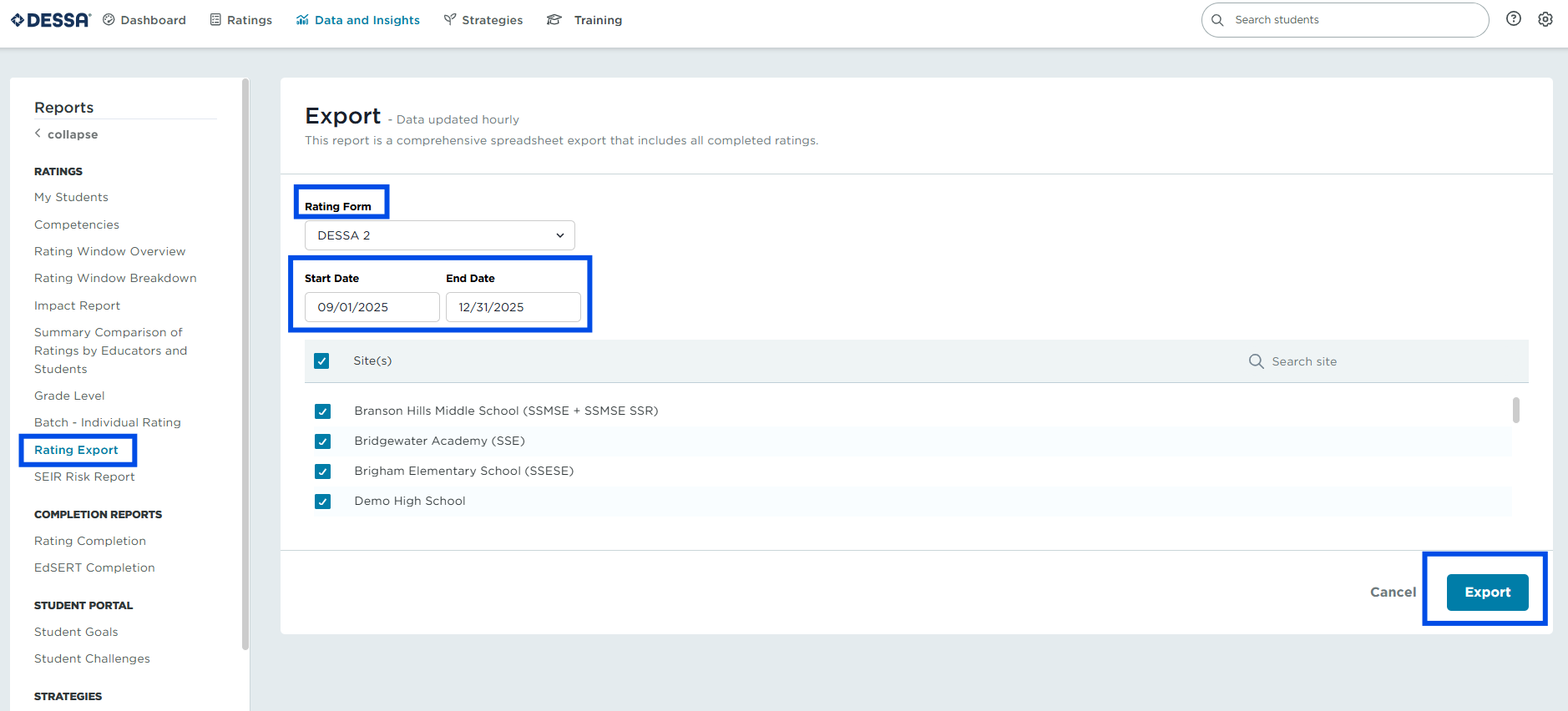This screenshot has width=1568, height=711.
Task: Open the Rating Form DESSA 2 dropdown
Action: (x=440, y=235)
